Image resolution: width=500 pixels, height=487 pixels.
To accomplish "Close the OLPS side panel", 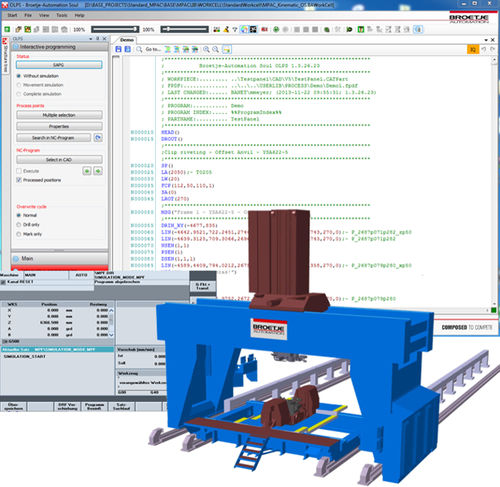I will coord(104,39).
